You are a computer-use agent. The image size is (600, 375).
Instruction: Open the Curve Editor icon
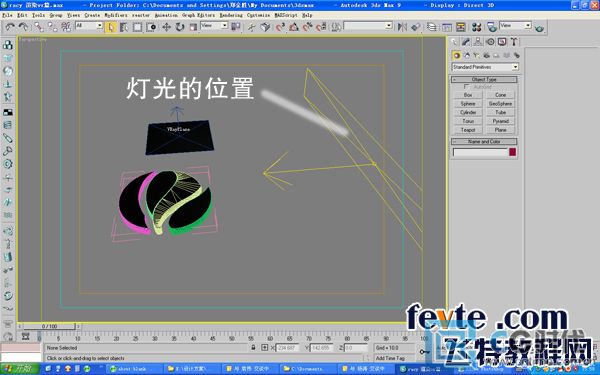click(x=447, y=27)
